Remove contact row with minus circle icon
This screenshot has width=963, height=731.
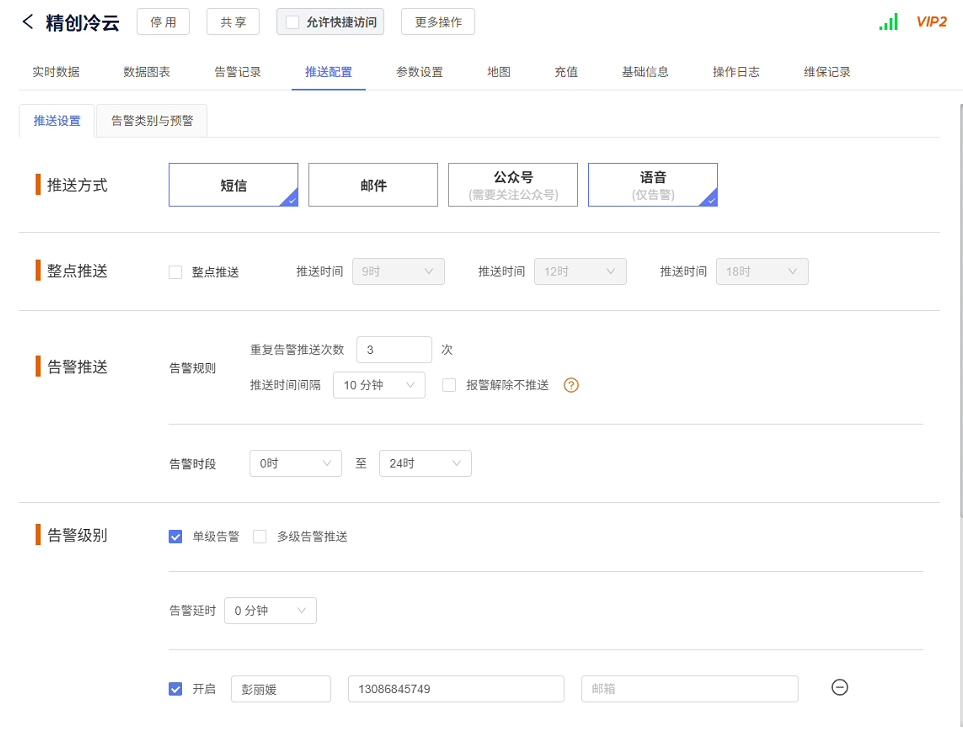pos(840,687)
